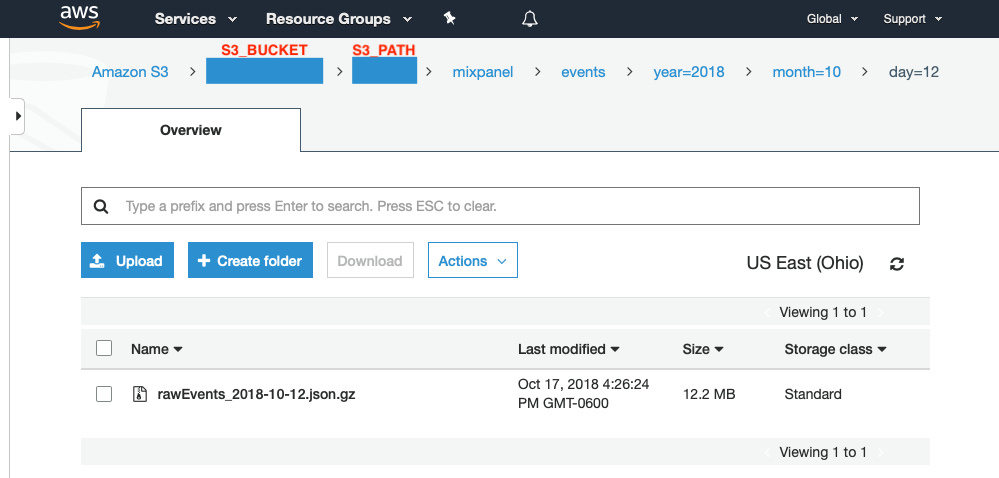
Task: Click the 12.2 MB size value
Action: (x=709, y=395)
